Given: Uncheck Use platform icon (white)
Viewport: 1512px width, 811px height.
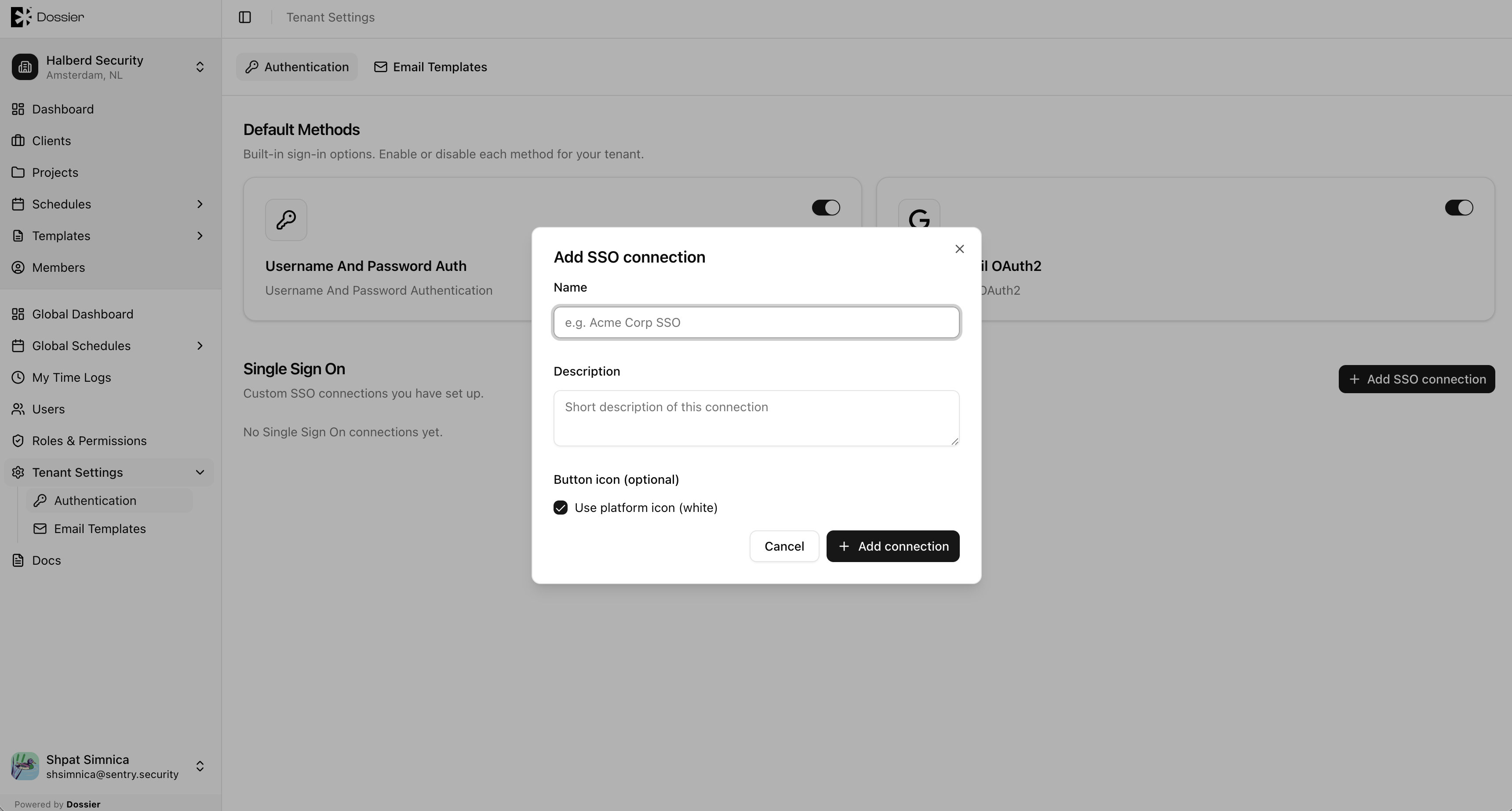Looking at the screenshot, I should 561,508.
